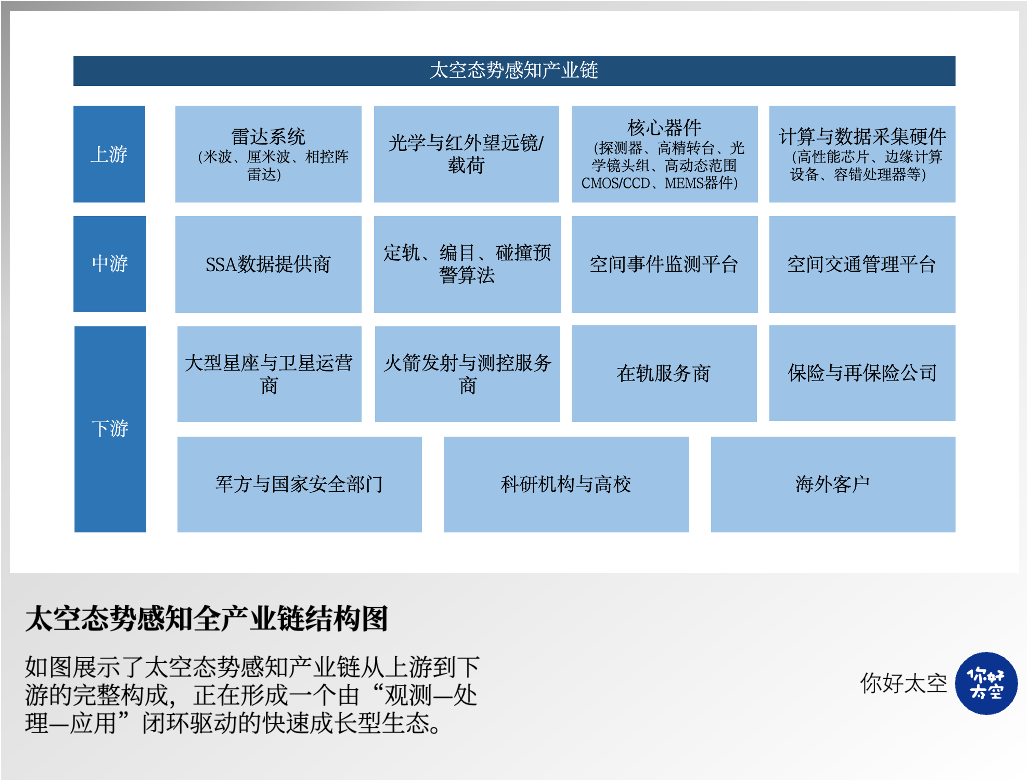Select the 核心器件 box
Viewport: 1028px width, 780px height.
[x=664, y=154]
